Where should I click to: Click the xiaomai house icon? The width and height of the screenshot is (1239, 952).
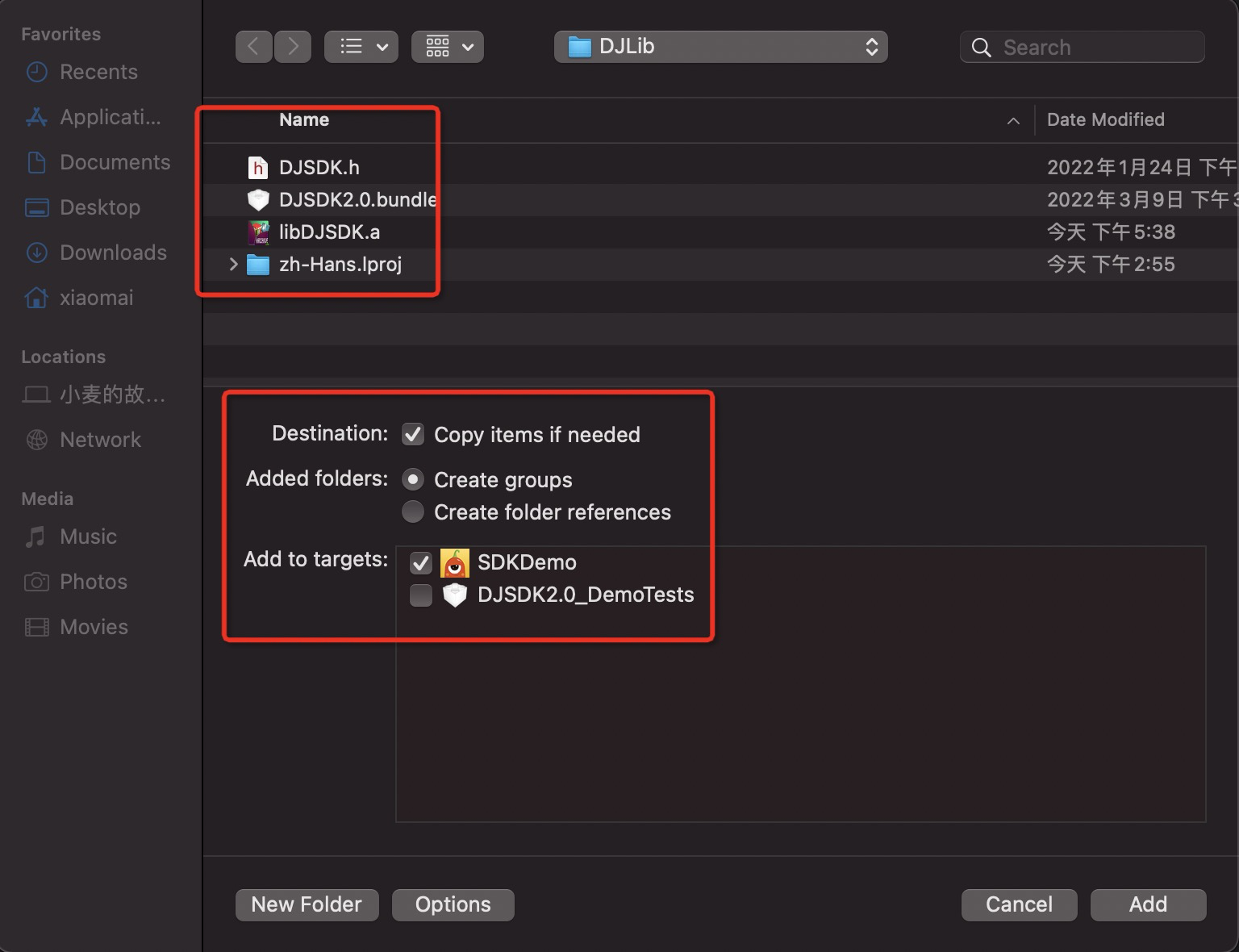coord(37,298)
